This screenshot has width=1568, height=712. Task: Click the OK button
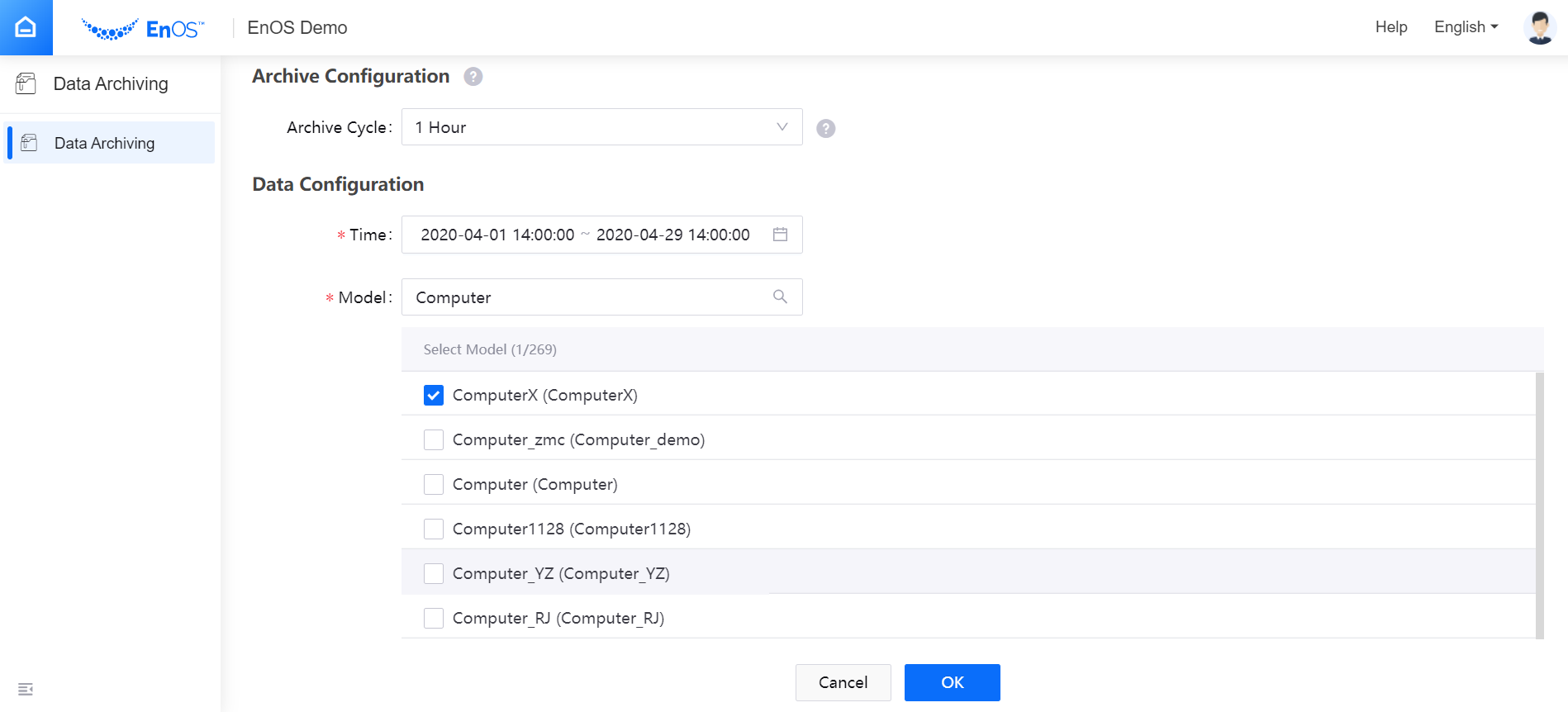coord(952,682)
